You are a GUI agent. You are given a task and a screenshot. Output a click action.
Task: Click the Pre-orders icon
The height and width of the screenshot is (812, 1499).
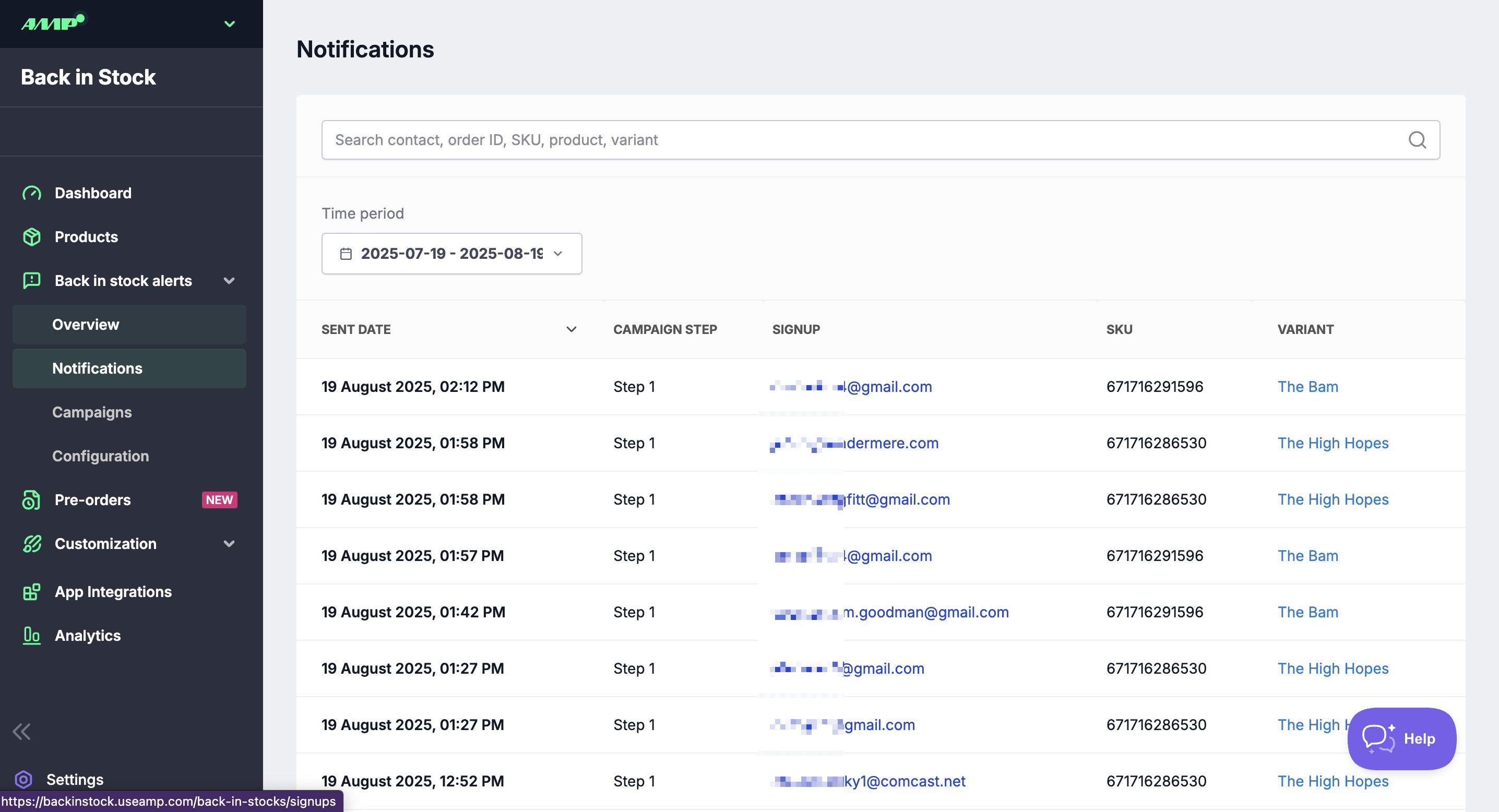32,499
